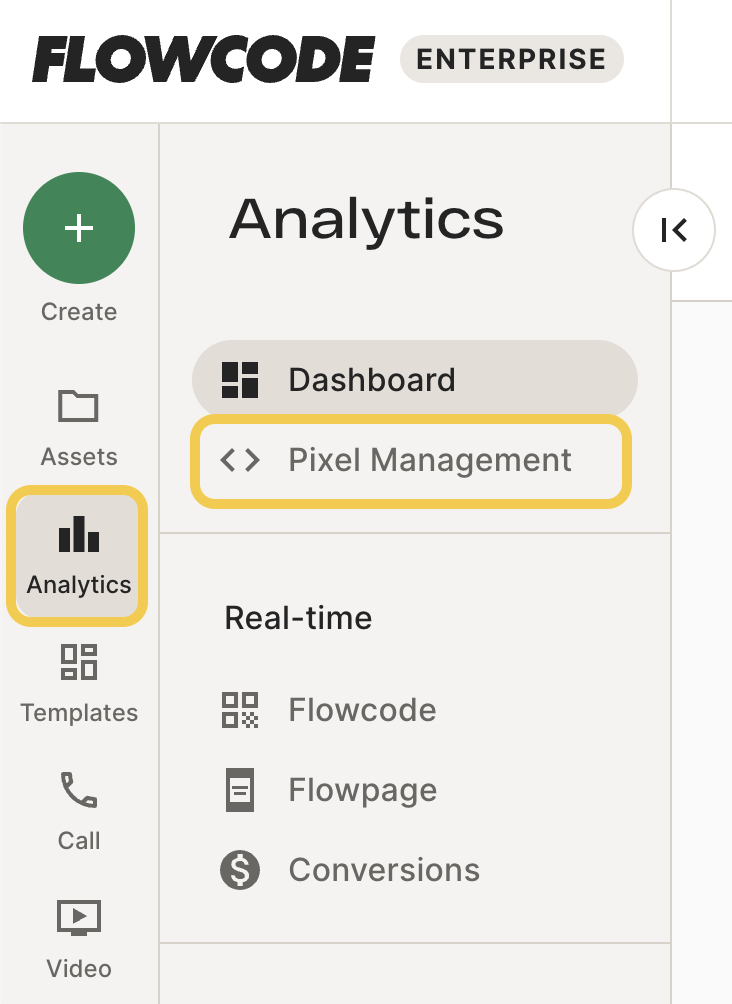Click the Analytics panel title
This screenshot has height=1004, width=732.
pos(366,221)
